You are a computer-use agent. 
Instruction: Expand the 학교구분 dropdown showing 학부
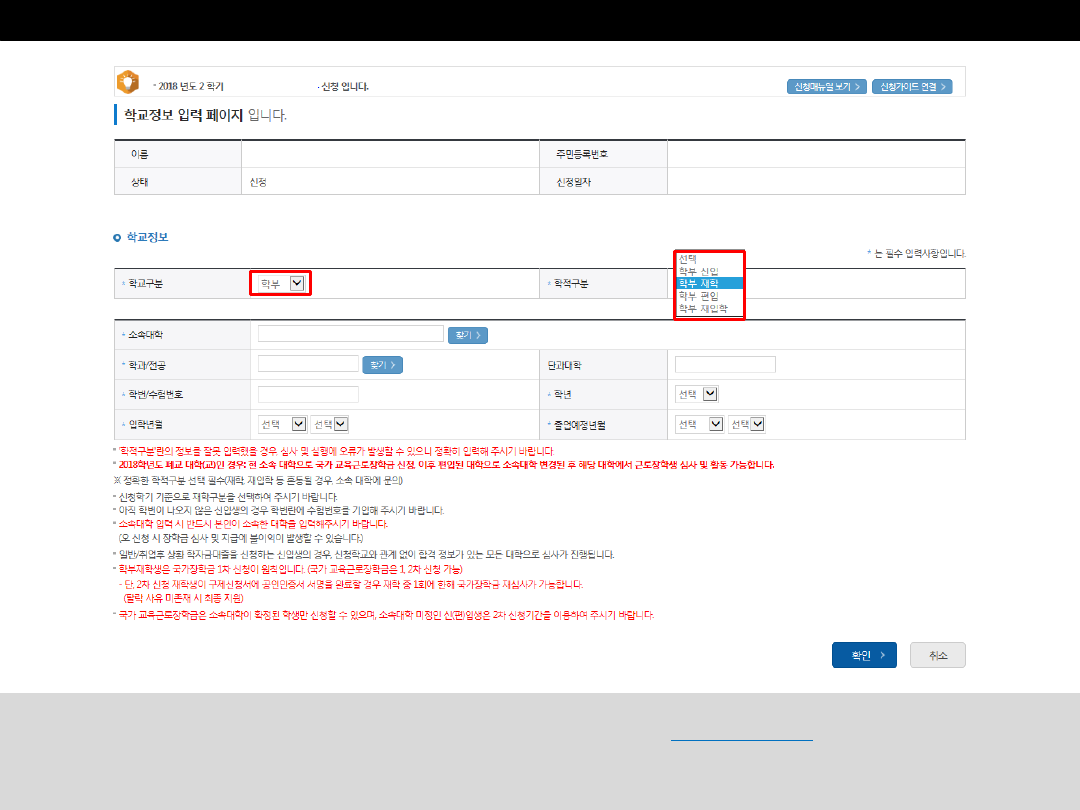click(281, 284)
